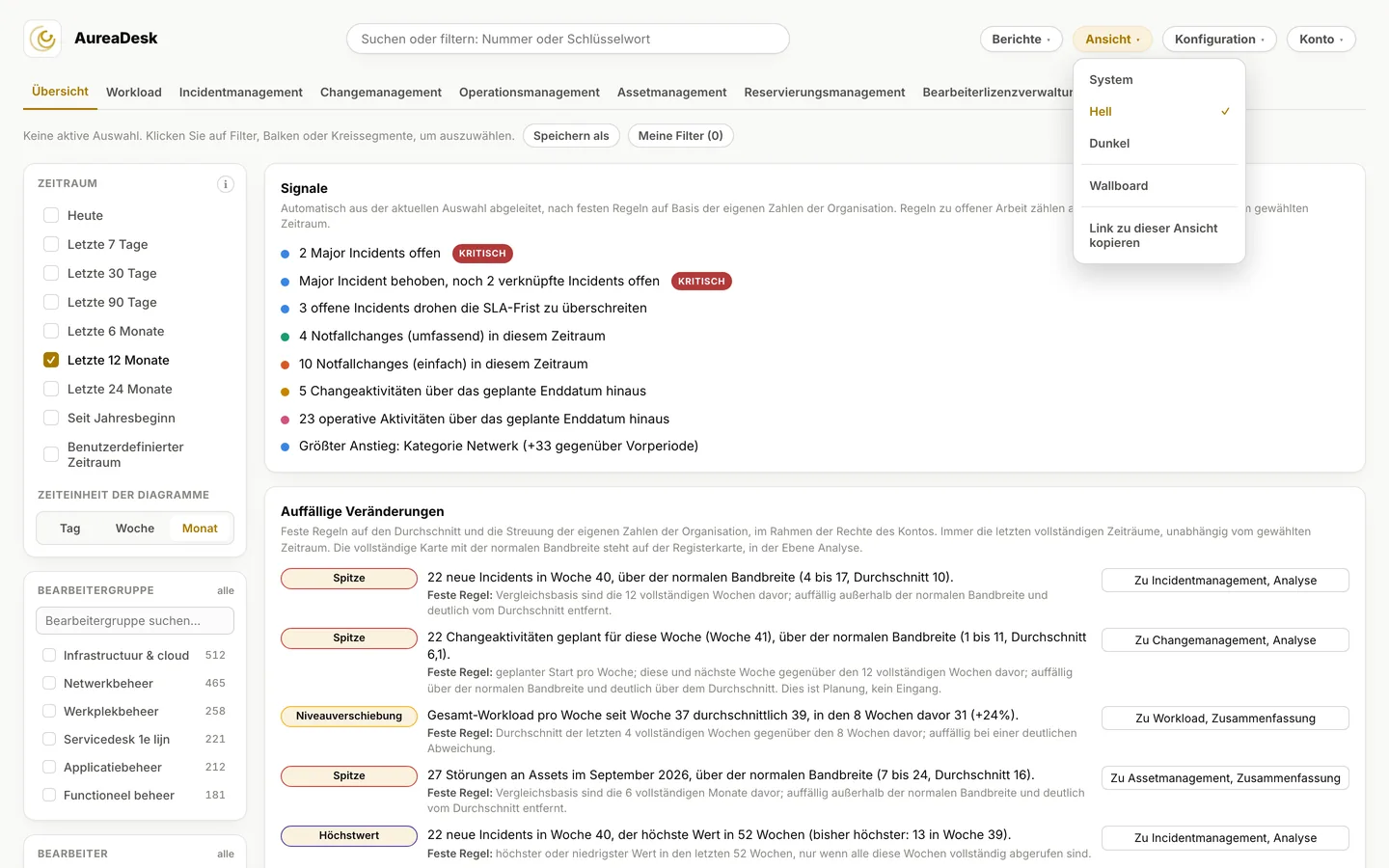Viewport: 1389px width, 868px height.
Task: Select the Monat chart unit
Action: coord(200,529)
